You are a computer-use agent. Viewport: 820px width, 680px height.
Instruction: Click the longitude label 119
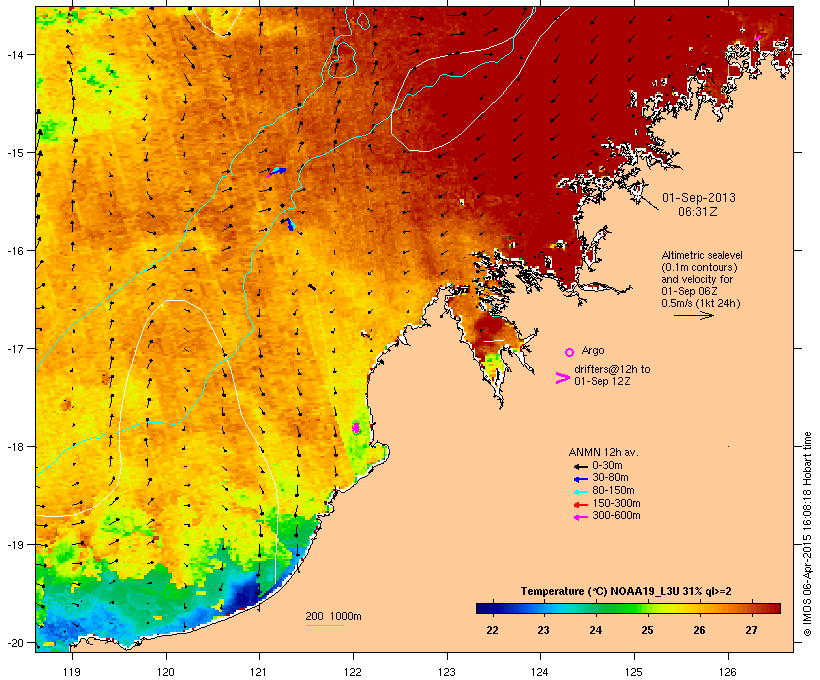pos(72,672)
